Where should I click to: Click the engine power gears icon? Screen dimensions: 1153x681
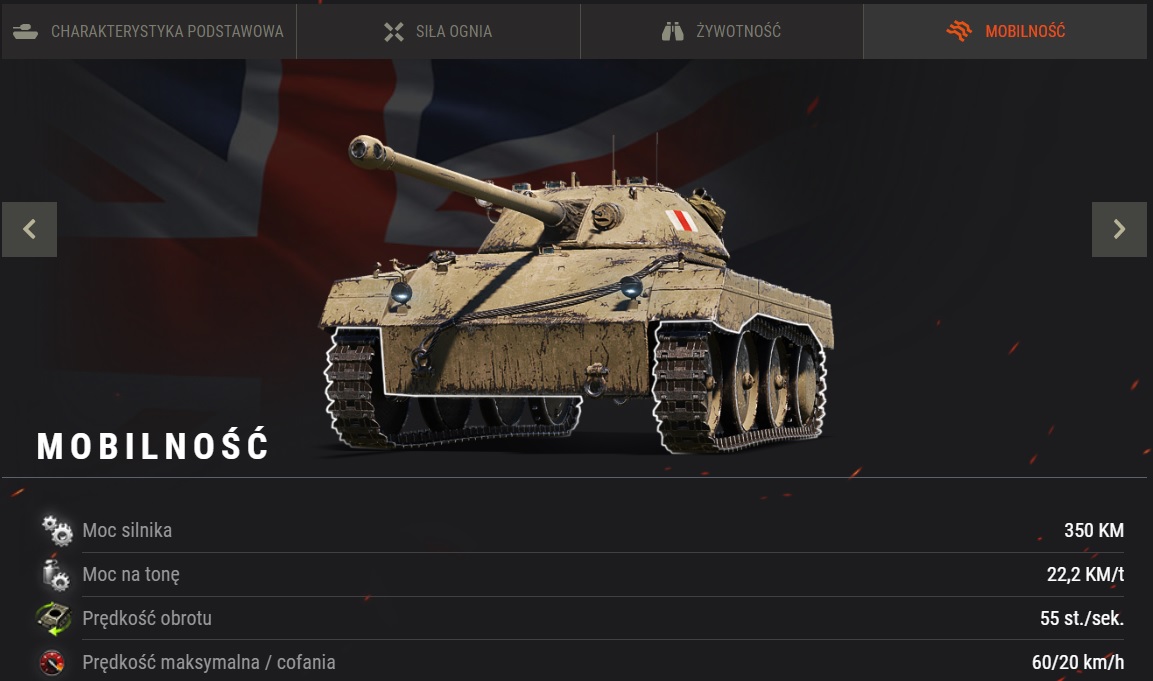pos(56,530)
